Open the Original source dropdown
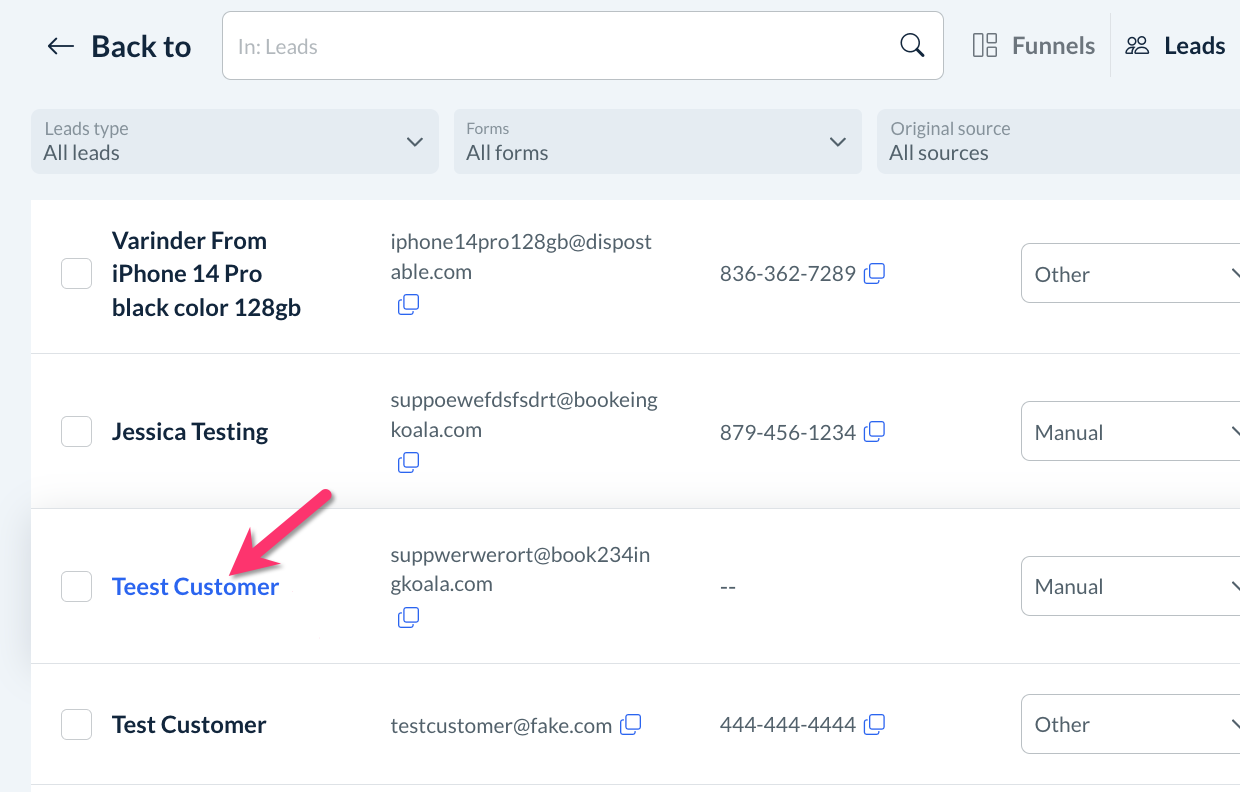 [x=1058, y=141]
